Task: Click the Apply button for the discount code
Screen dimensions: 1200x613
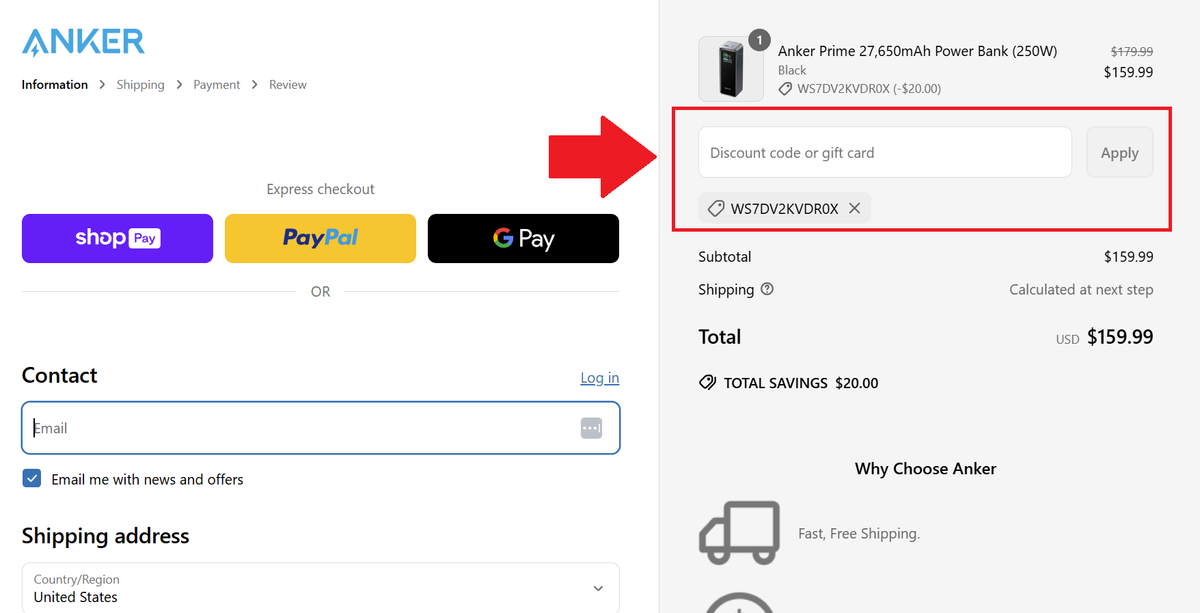Action: 1119,152
